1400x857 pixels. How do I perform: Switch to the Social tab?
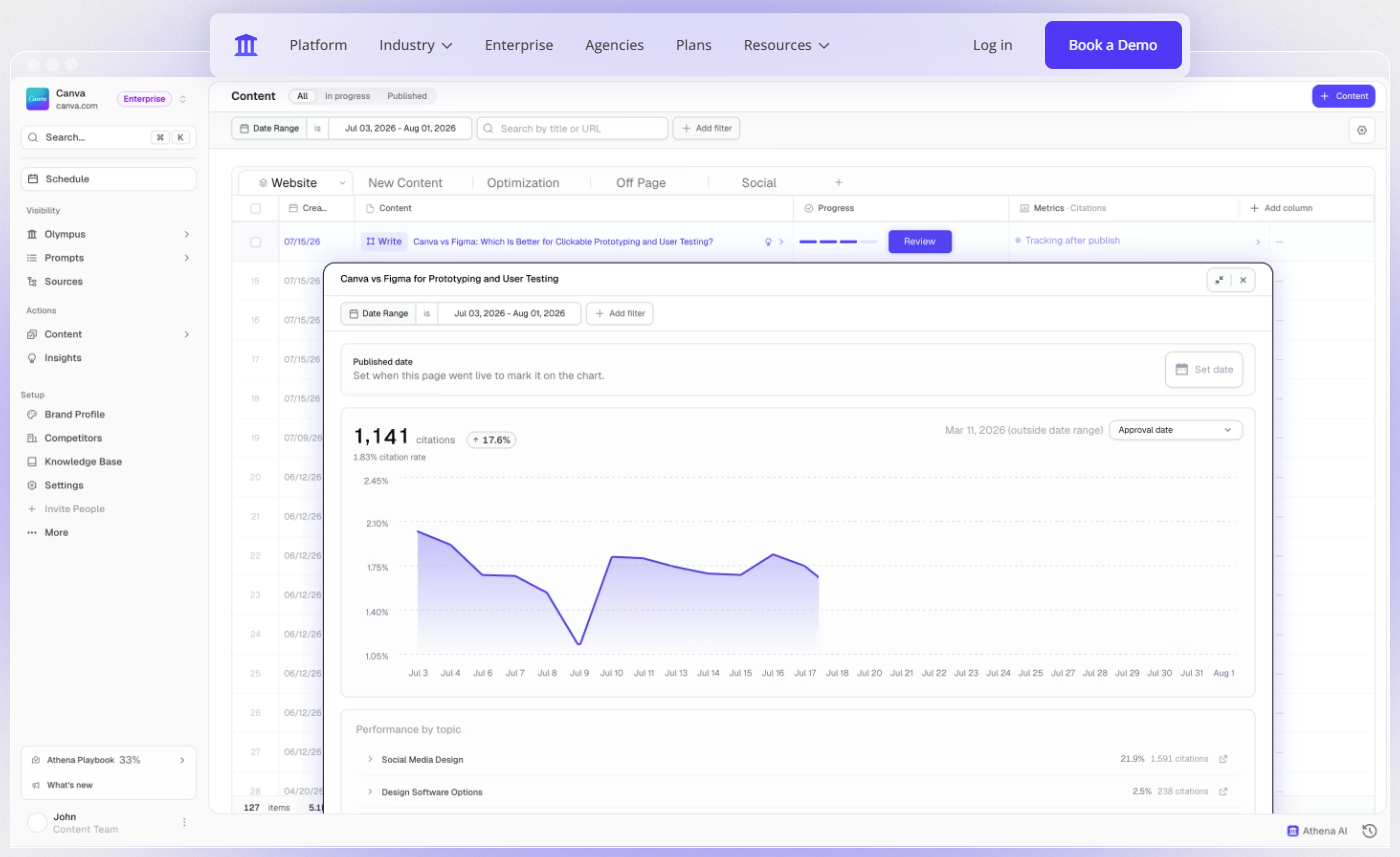759,183
